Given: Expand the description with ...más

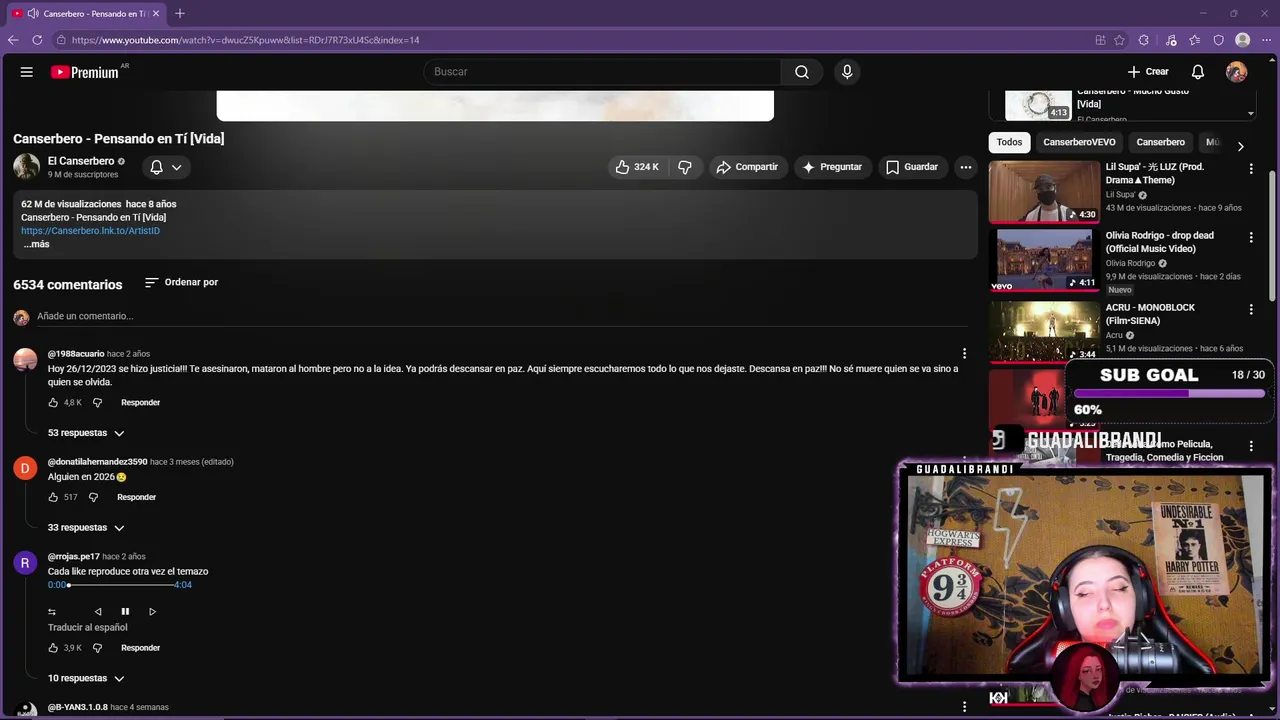Looking at the screenshot, I should point(36,244).
